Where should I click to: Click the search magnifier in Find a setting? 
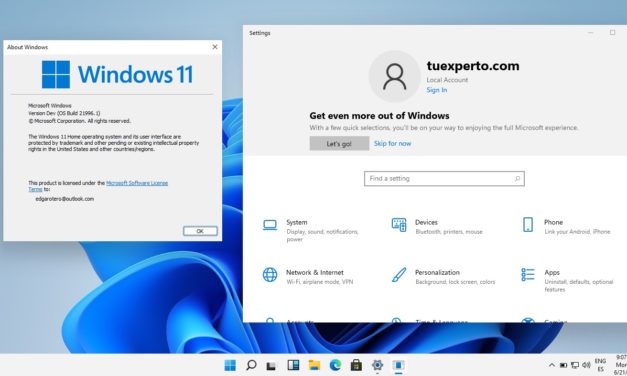click(x=517, y=178)
